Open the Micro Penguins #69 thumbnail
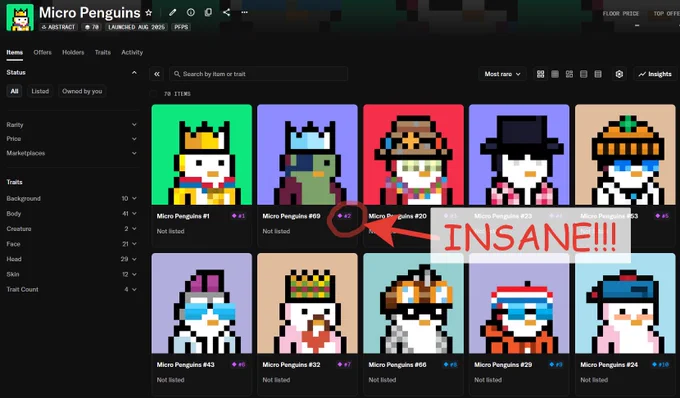 point(307,155)
